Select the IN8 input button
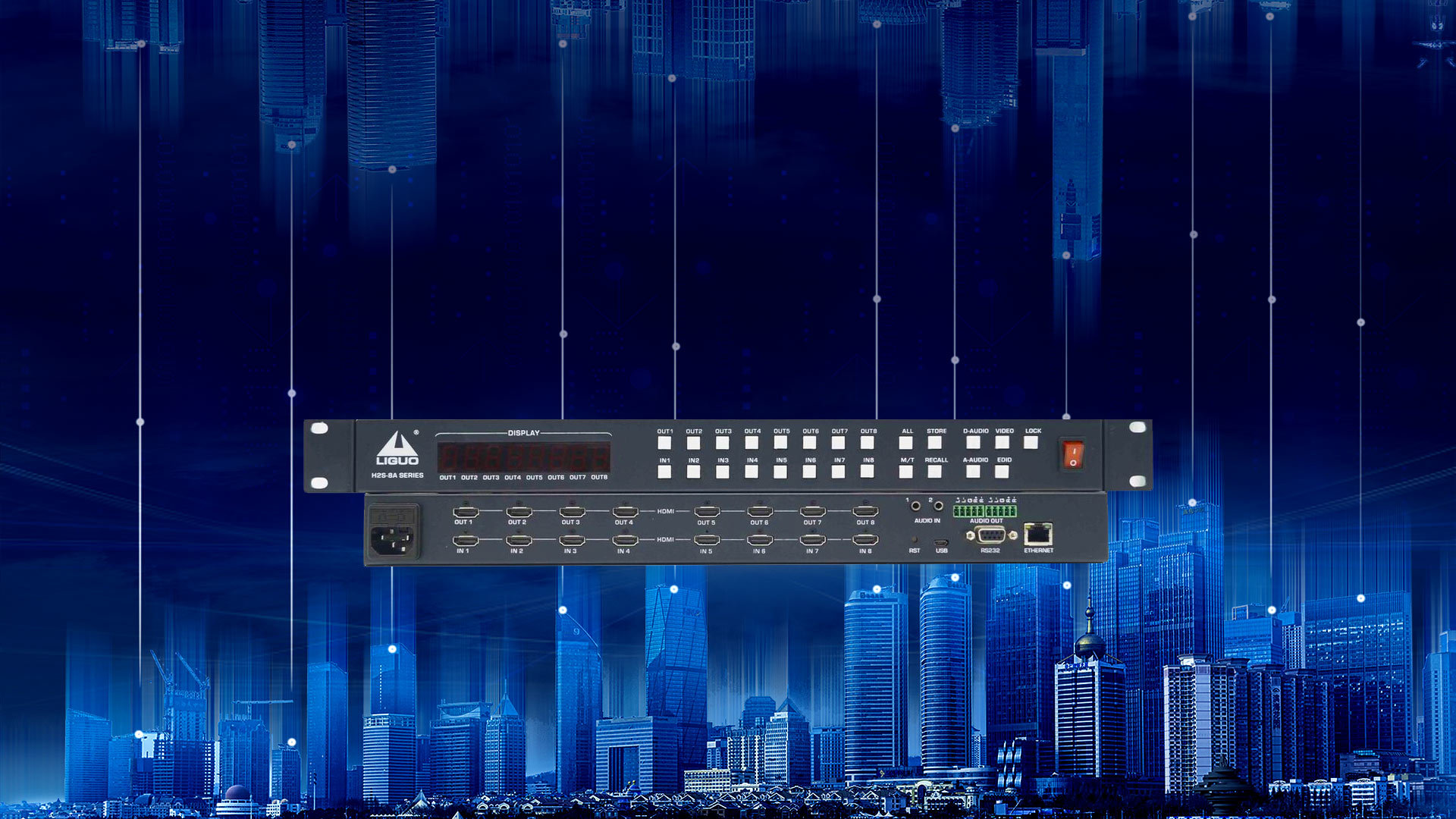The width and height of the screenshot is (1456, 819). pos(868,472)
